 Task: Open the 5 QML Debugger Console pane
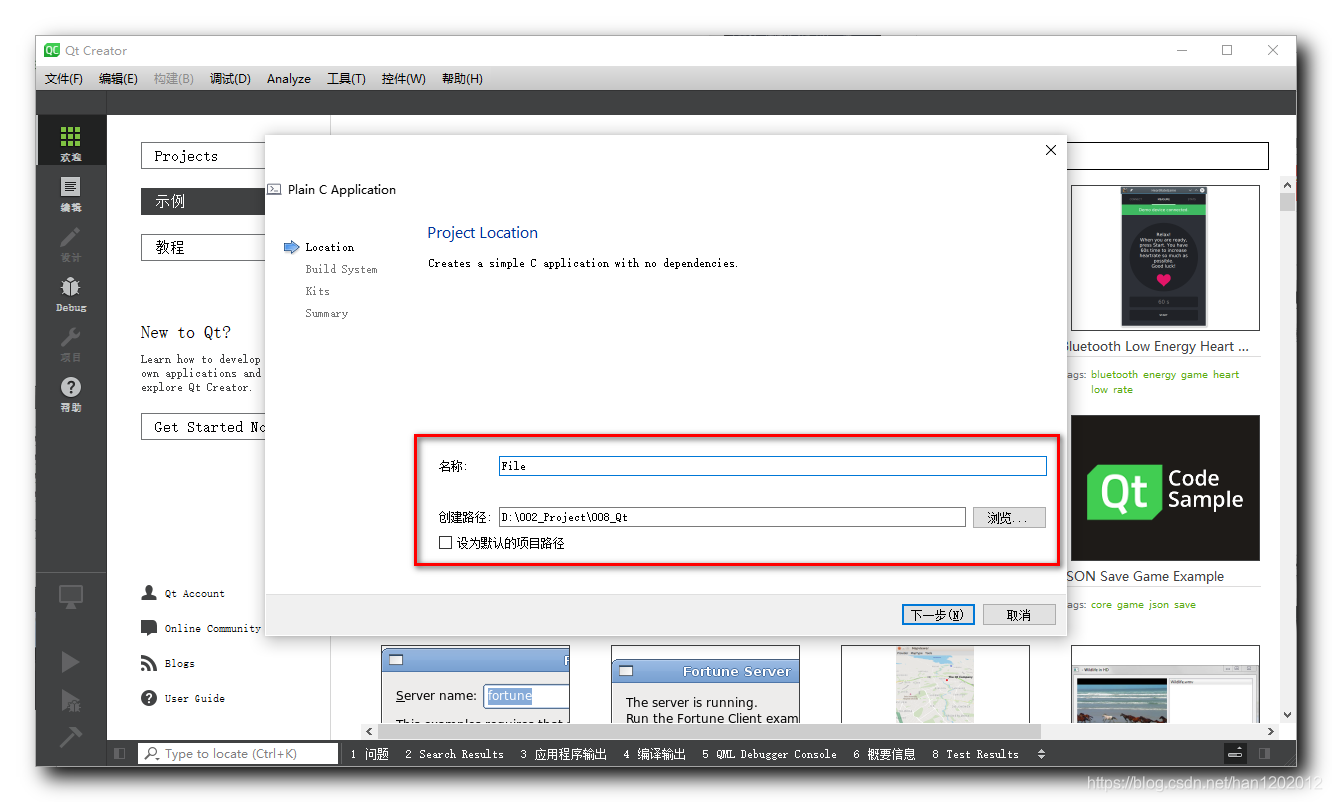769,754
